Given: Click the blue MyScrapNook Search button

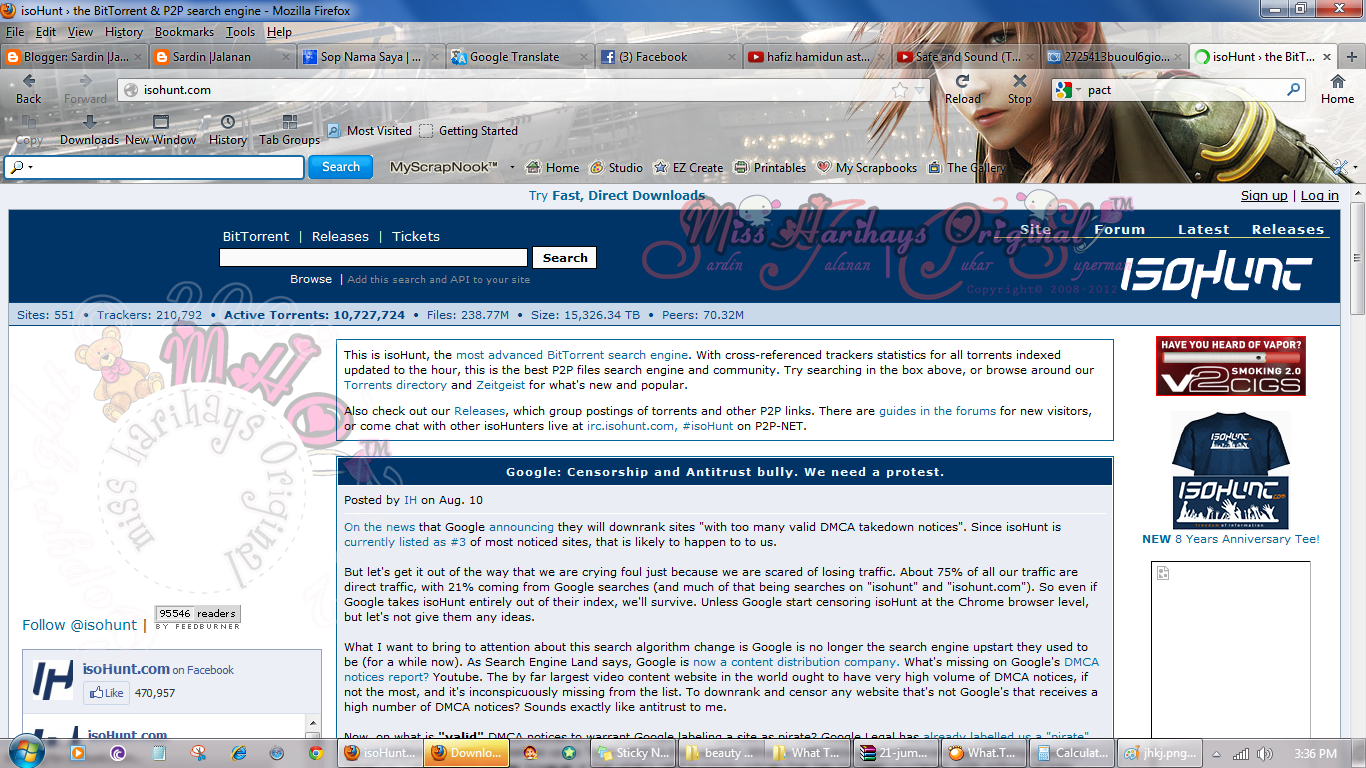Looking at the screenshot, I should click(340, 167).
